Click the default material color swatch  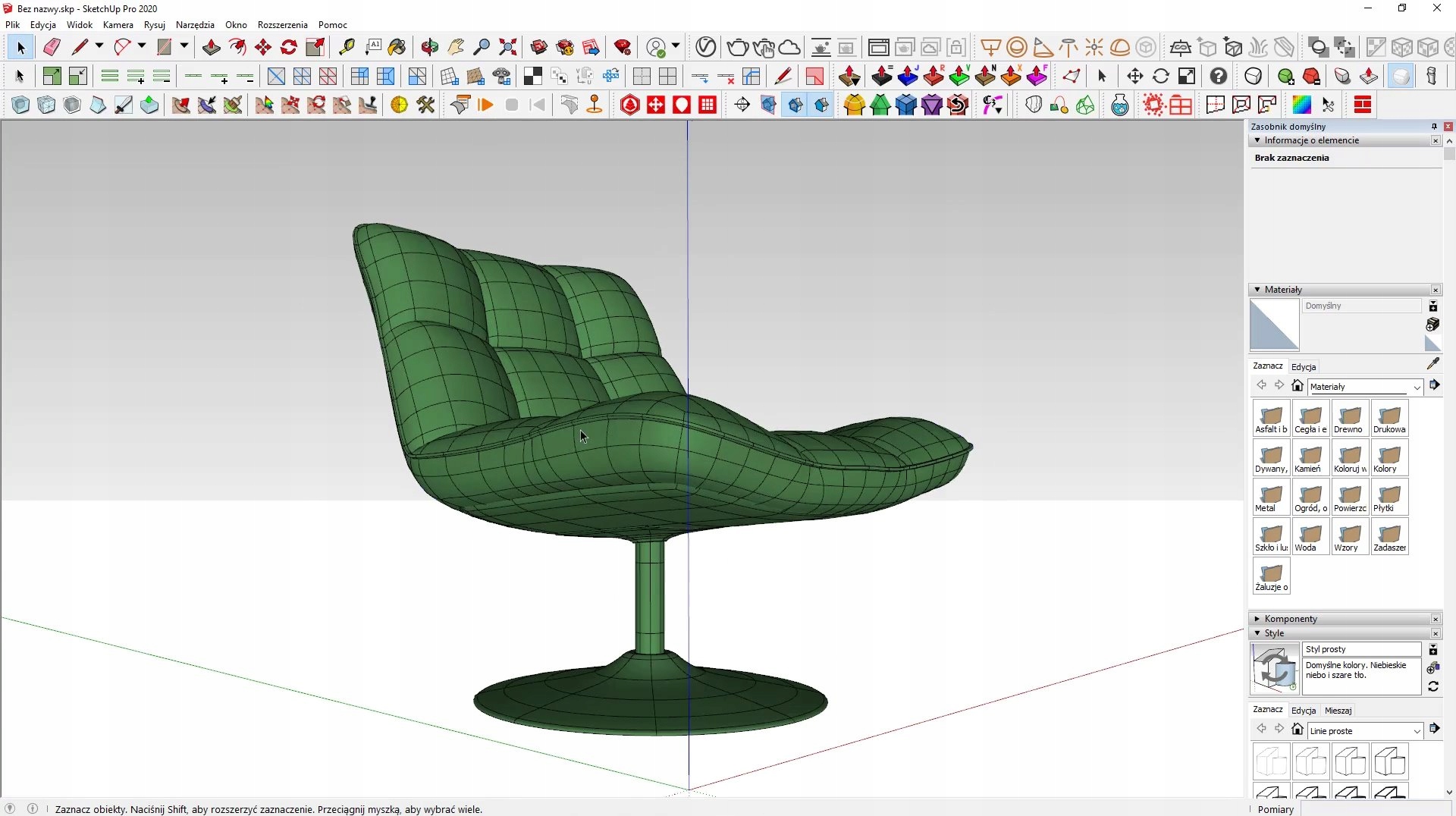[1274, 325]
